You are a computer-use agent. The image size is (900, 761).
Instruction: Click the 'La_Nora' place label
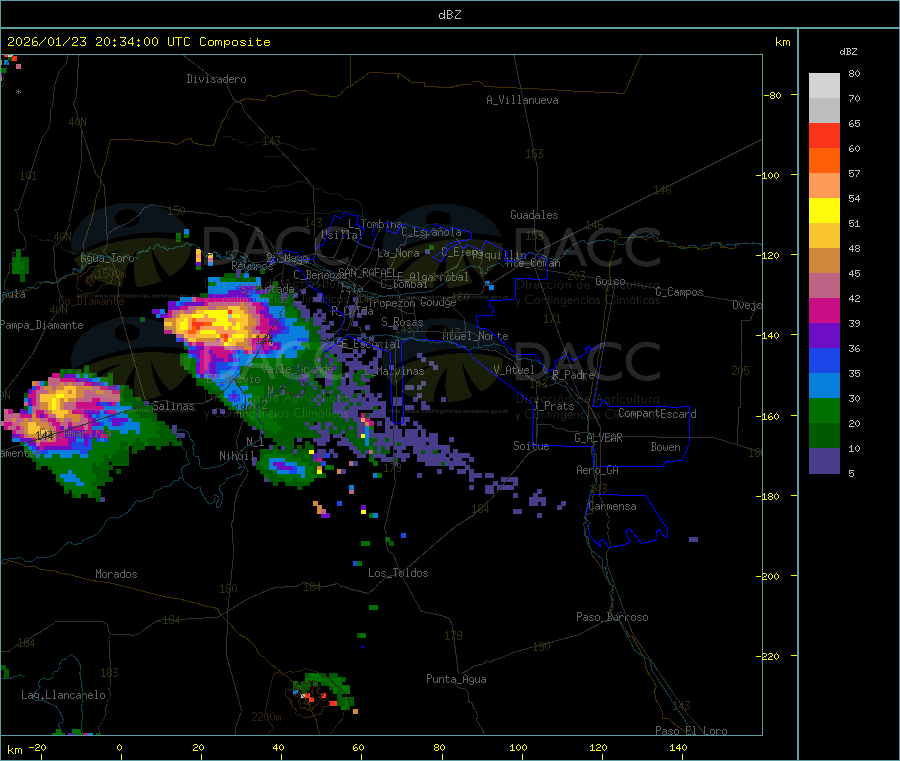coord(398,253)
